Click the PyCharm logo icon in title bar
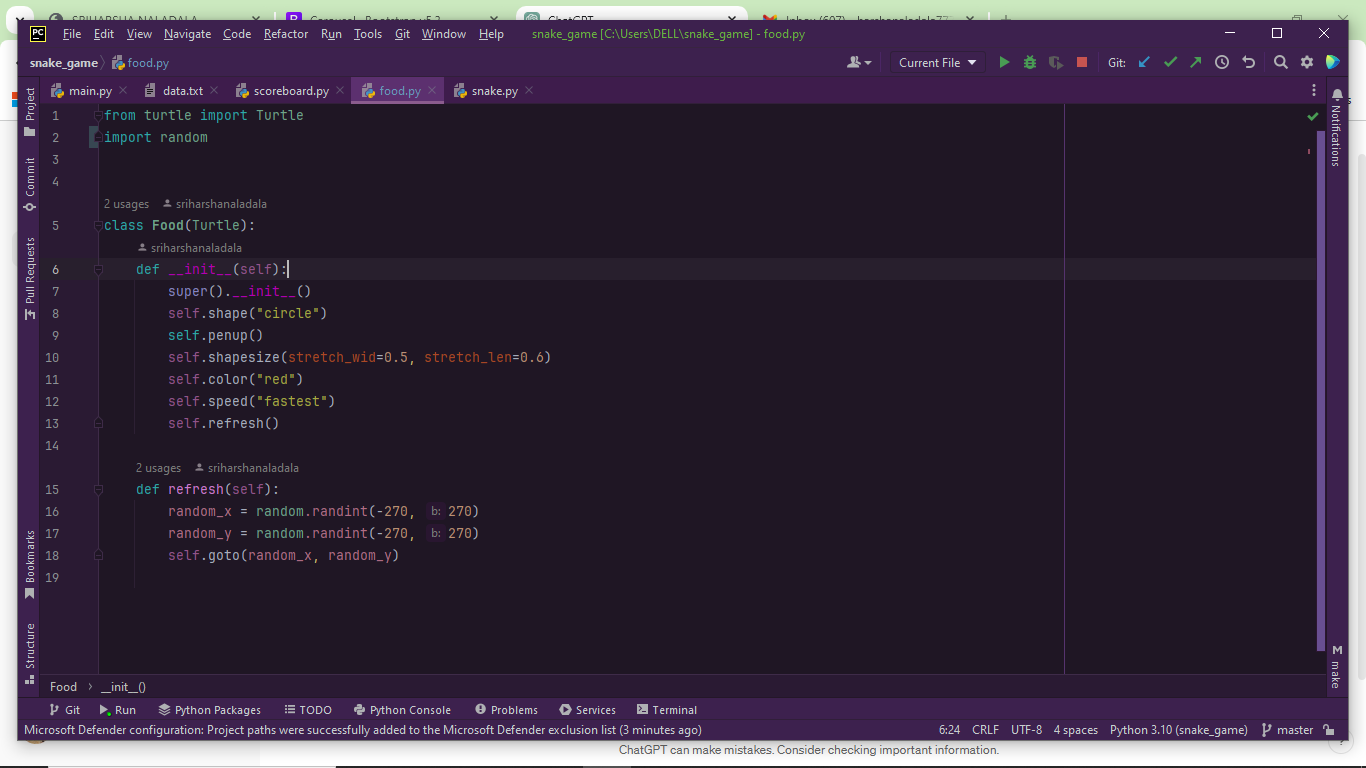This screenshot has width=1366, height=768. pos(38,33)
